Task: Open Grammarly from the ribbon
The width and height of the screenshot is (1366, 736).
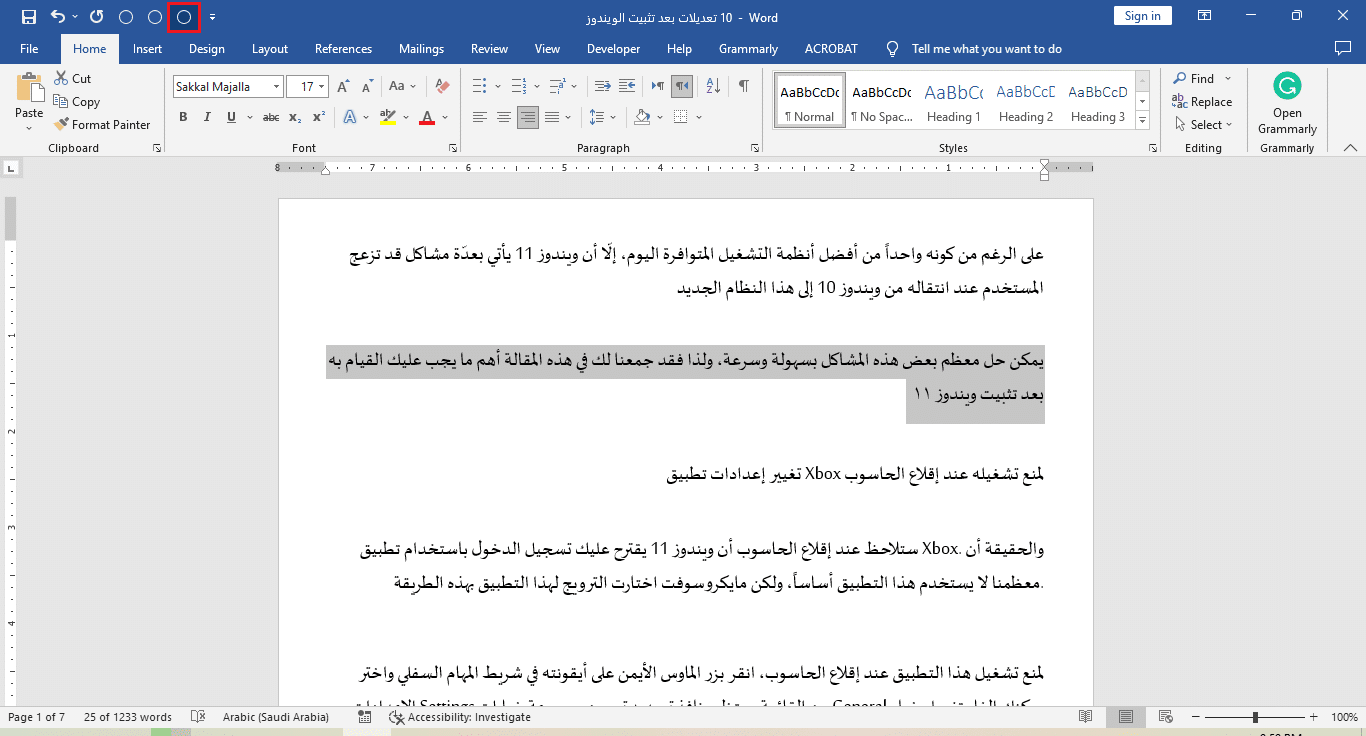Action: tap(1287, 103)
